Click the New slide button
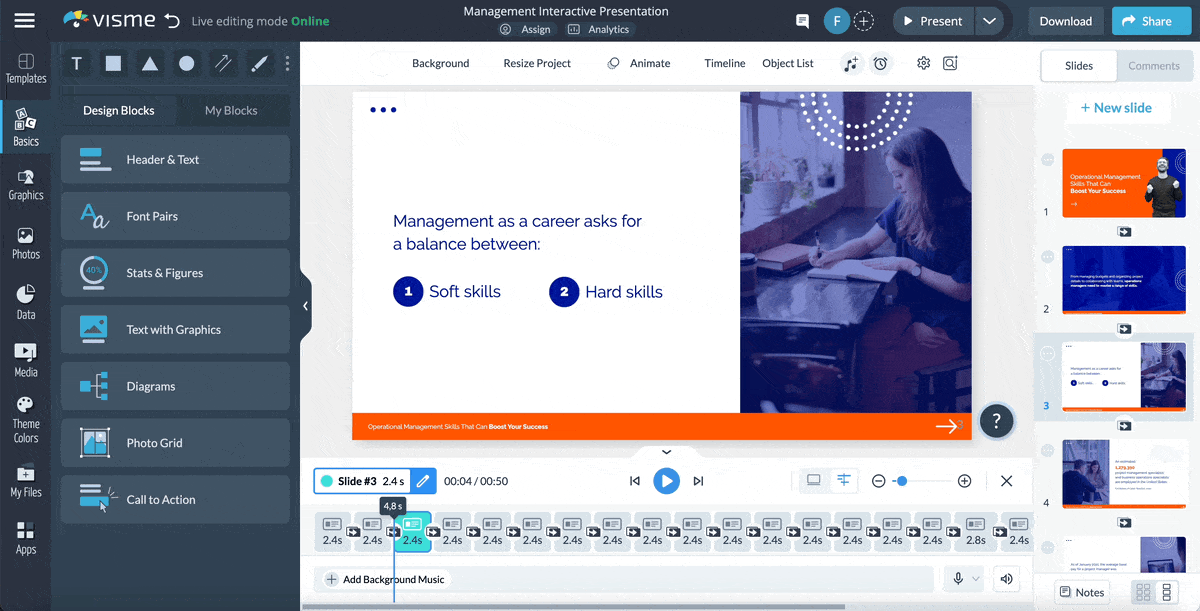 (1118, 107)
